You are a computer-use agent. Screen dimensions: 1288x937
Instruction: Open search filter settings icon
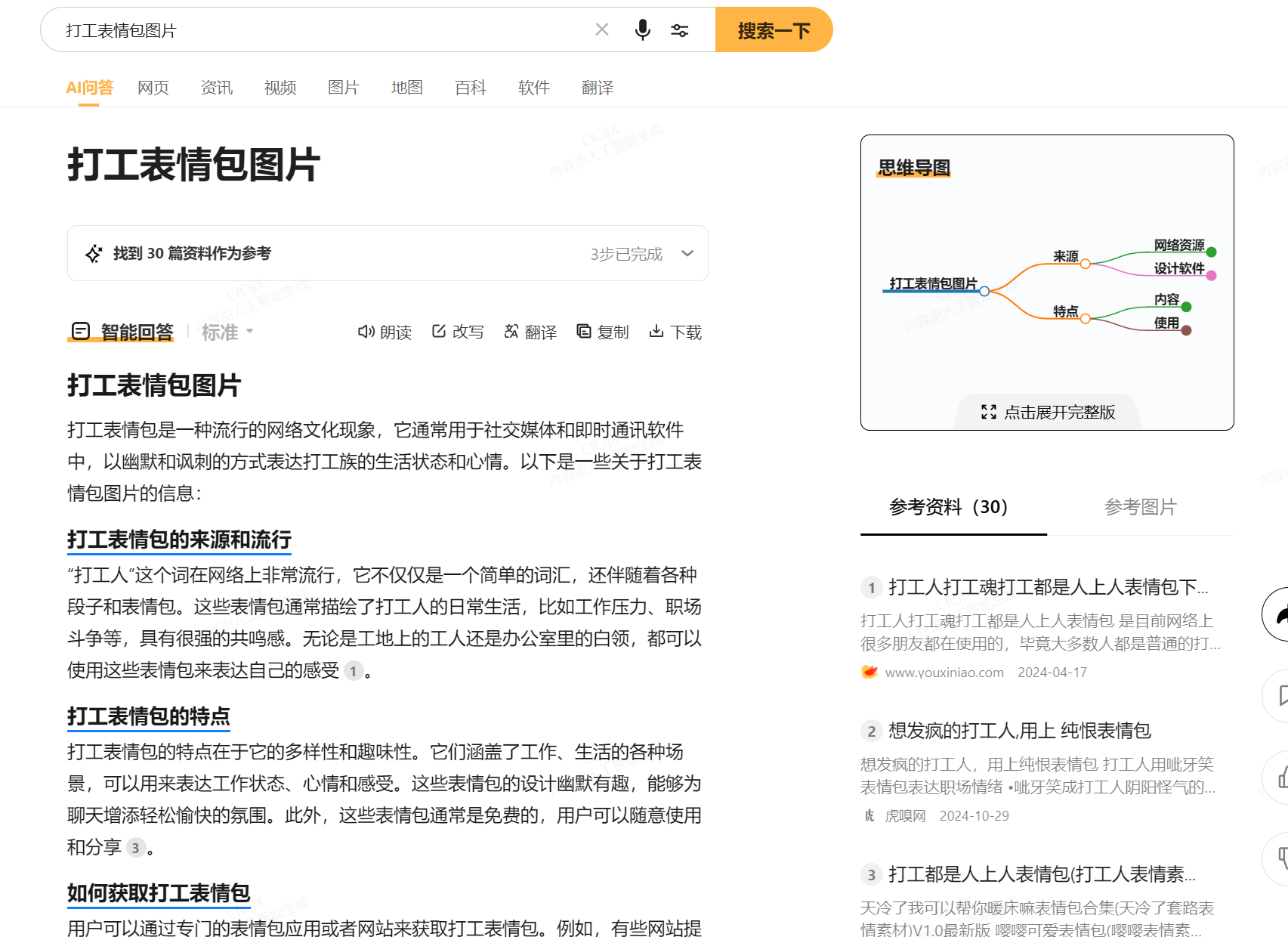pyautogui.click(x=680, y=30)
